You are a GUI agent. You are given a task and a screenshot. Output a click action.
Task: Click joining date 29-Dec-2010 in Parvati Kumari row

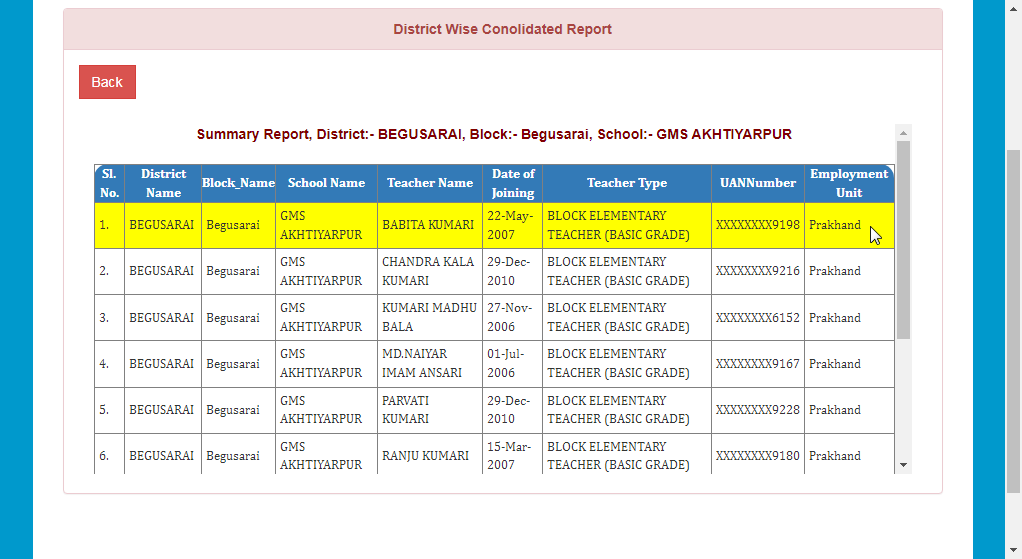[509, 410]
